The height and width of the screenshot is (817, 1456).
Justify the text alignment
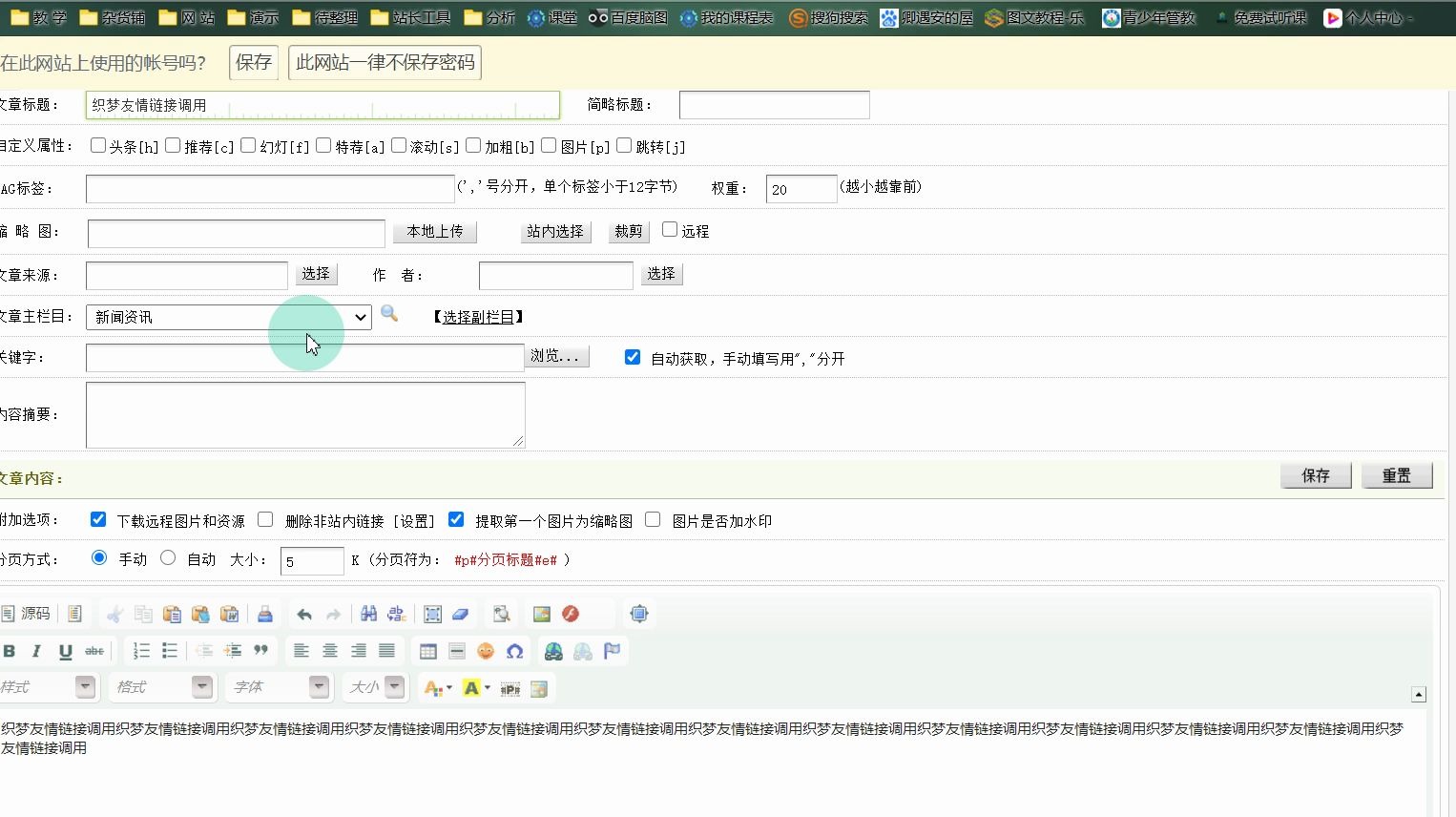point(386,651)
